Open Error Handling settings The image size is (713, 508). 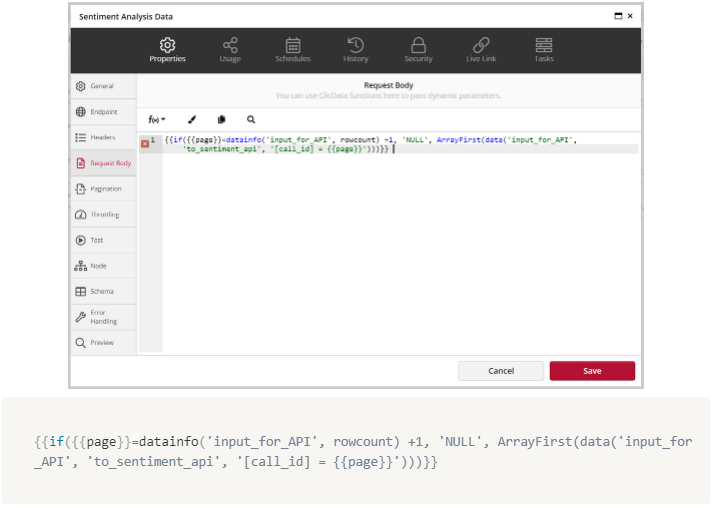(103, 317)
